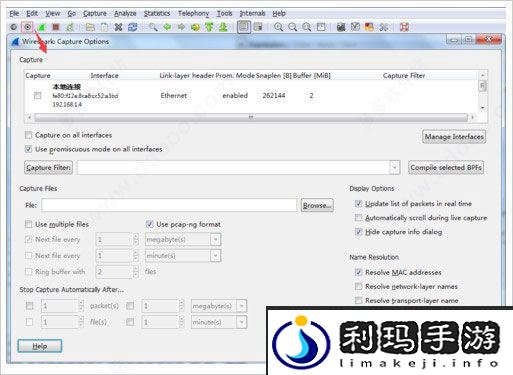Zoom in toolbar icon

278,27
